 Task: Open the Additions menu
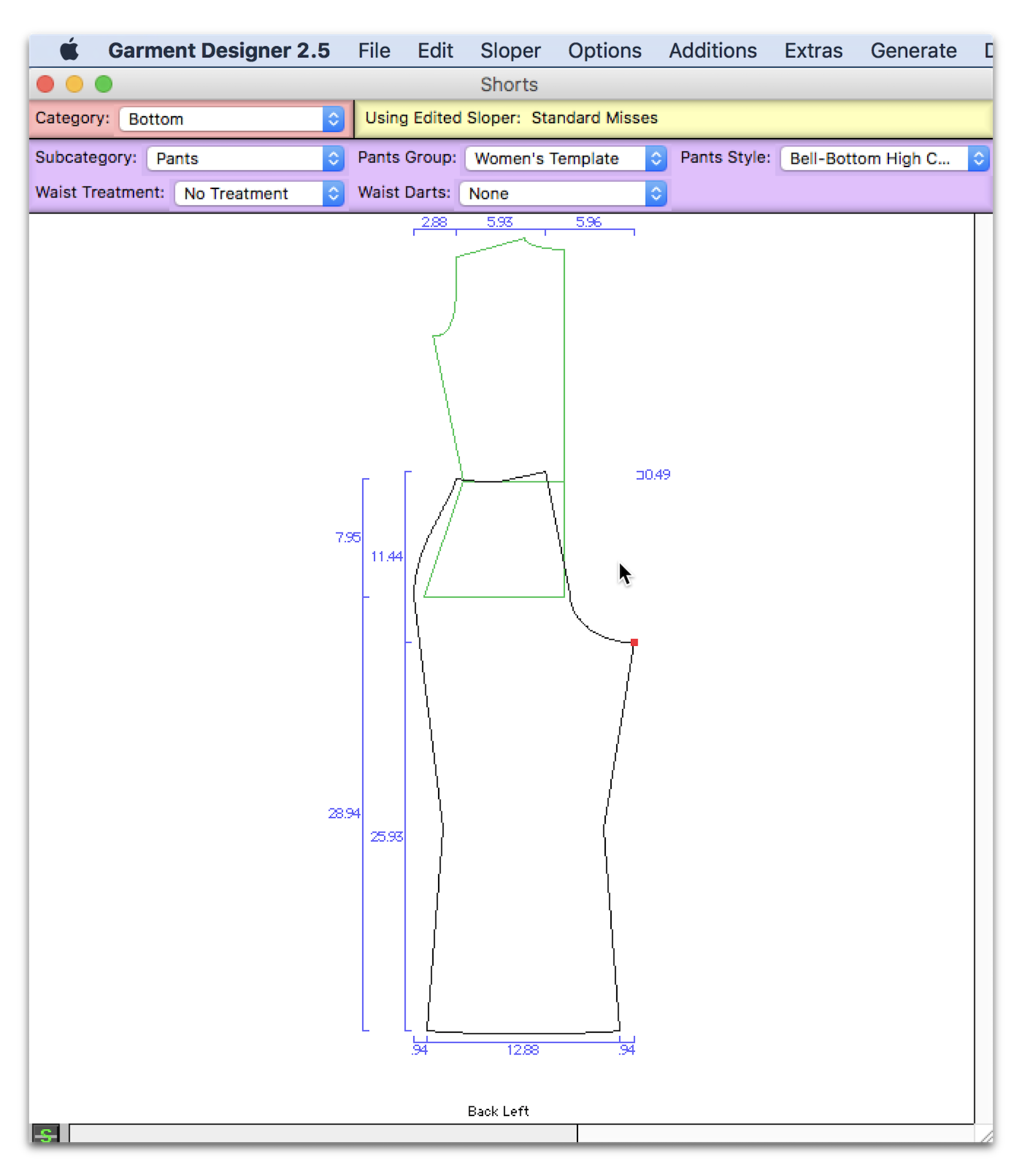(x=712, y=50)
